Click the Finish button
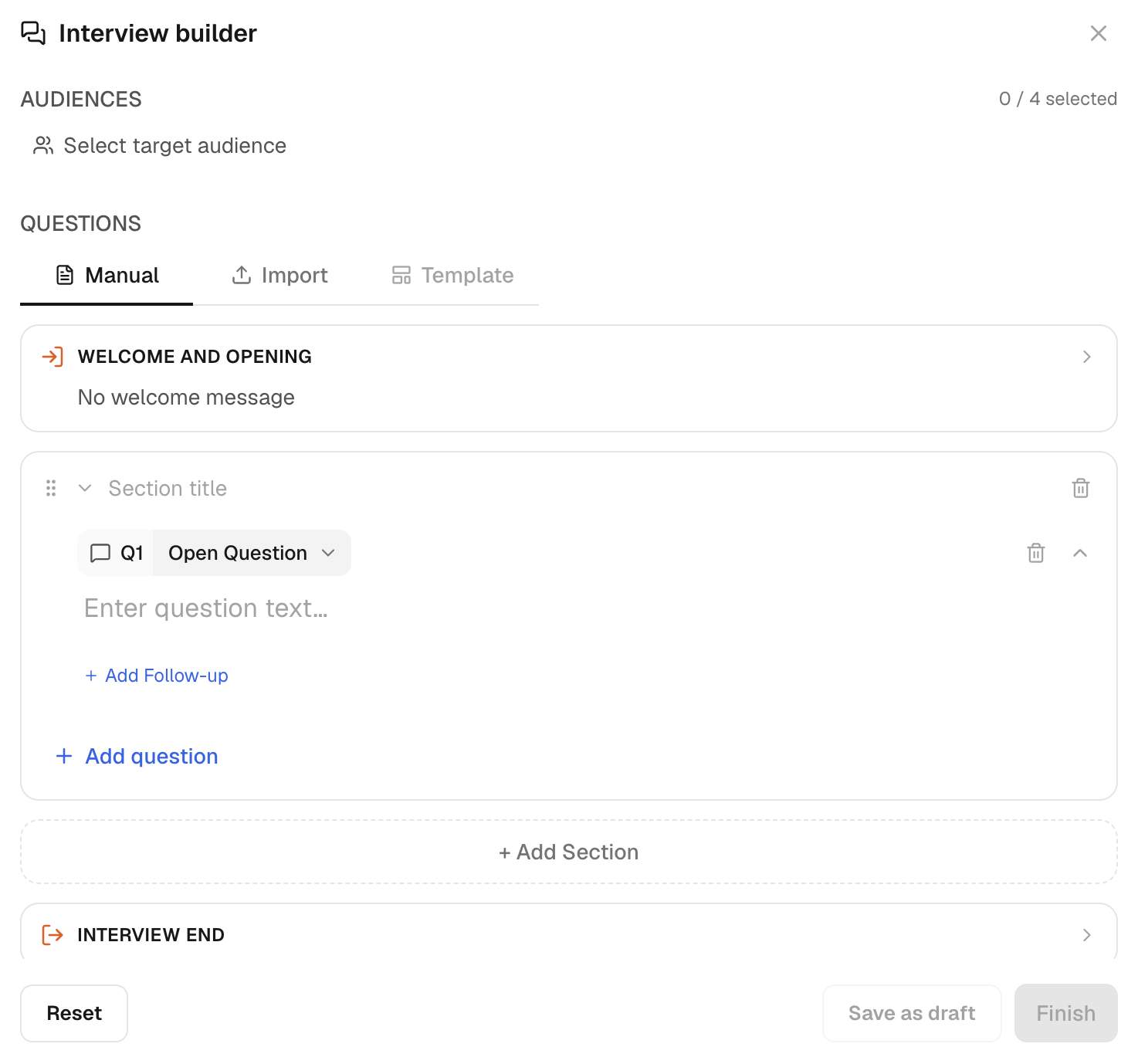Screen dimensions: 1138x1064 click(x=1066, y=1013)
